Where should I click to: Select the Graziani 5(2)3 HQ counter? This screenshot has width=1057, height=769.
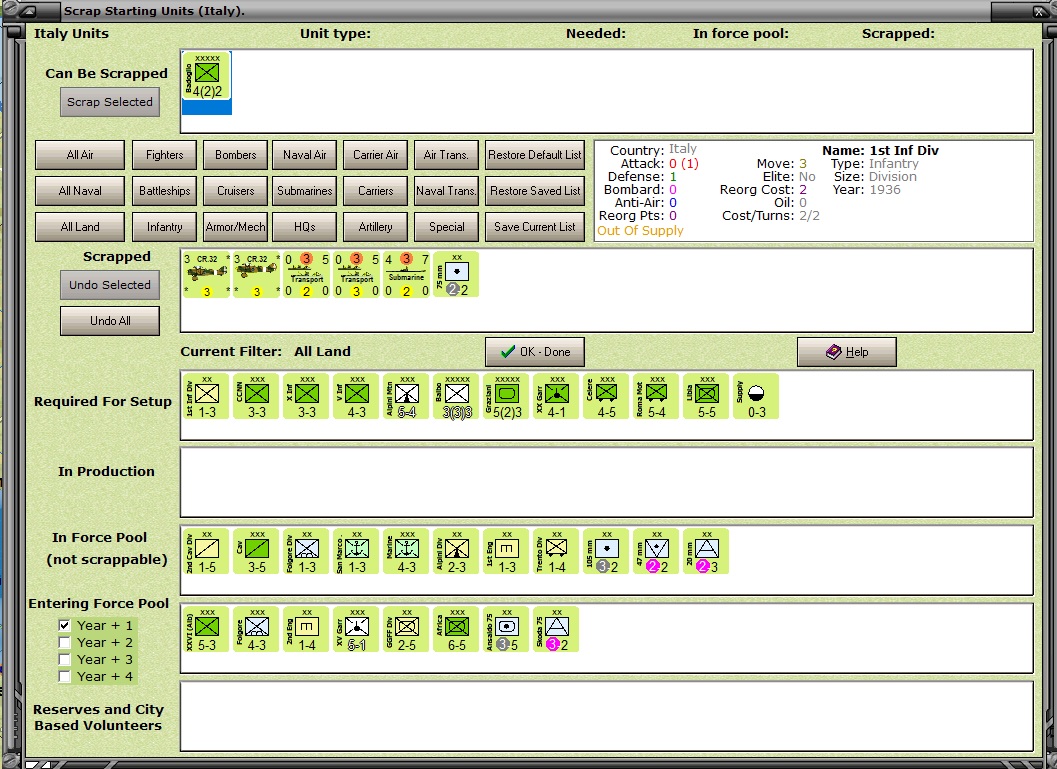(x=507, y=396)
